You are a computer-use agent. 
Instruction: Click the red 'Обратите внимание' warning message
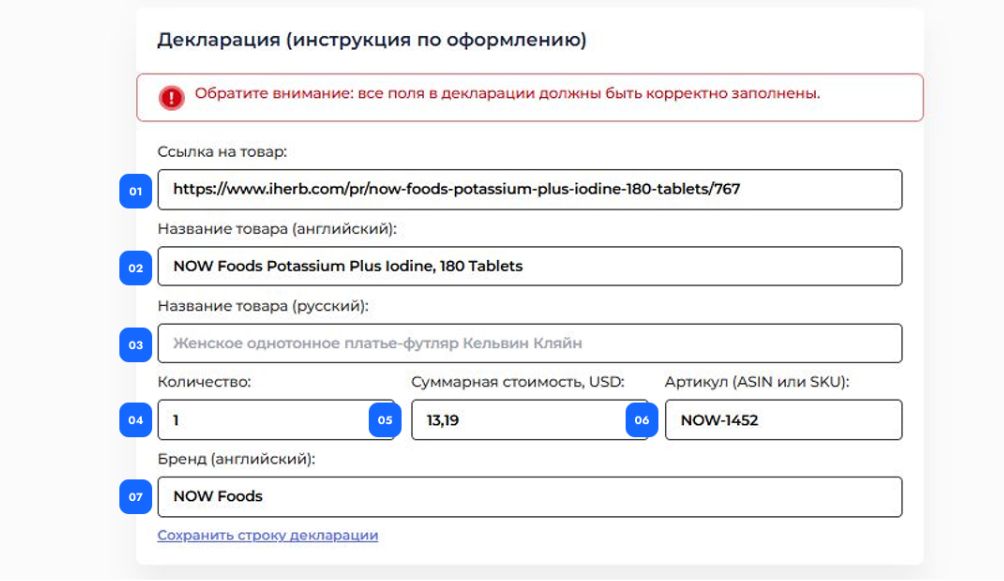(507, 94)
